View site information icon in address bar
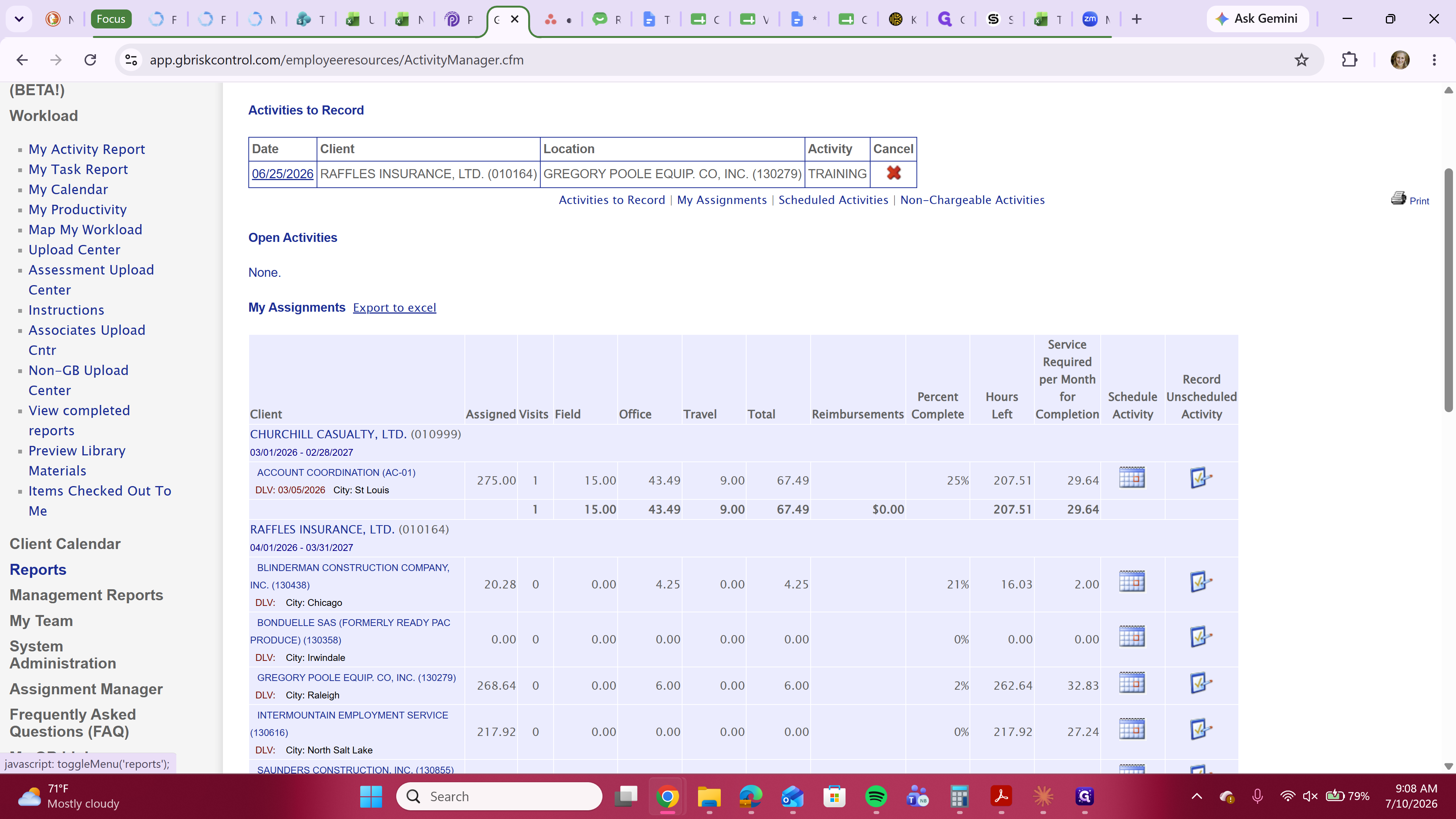Image resolution: width=1456 pixels, height=819 pixels. tap(131, 60)
